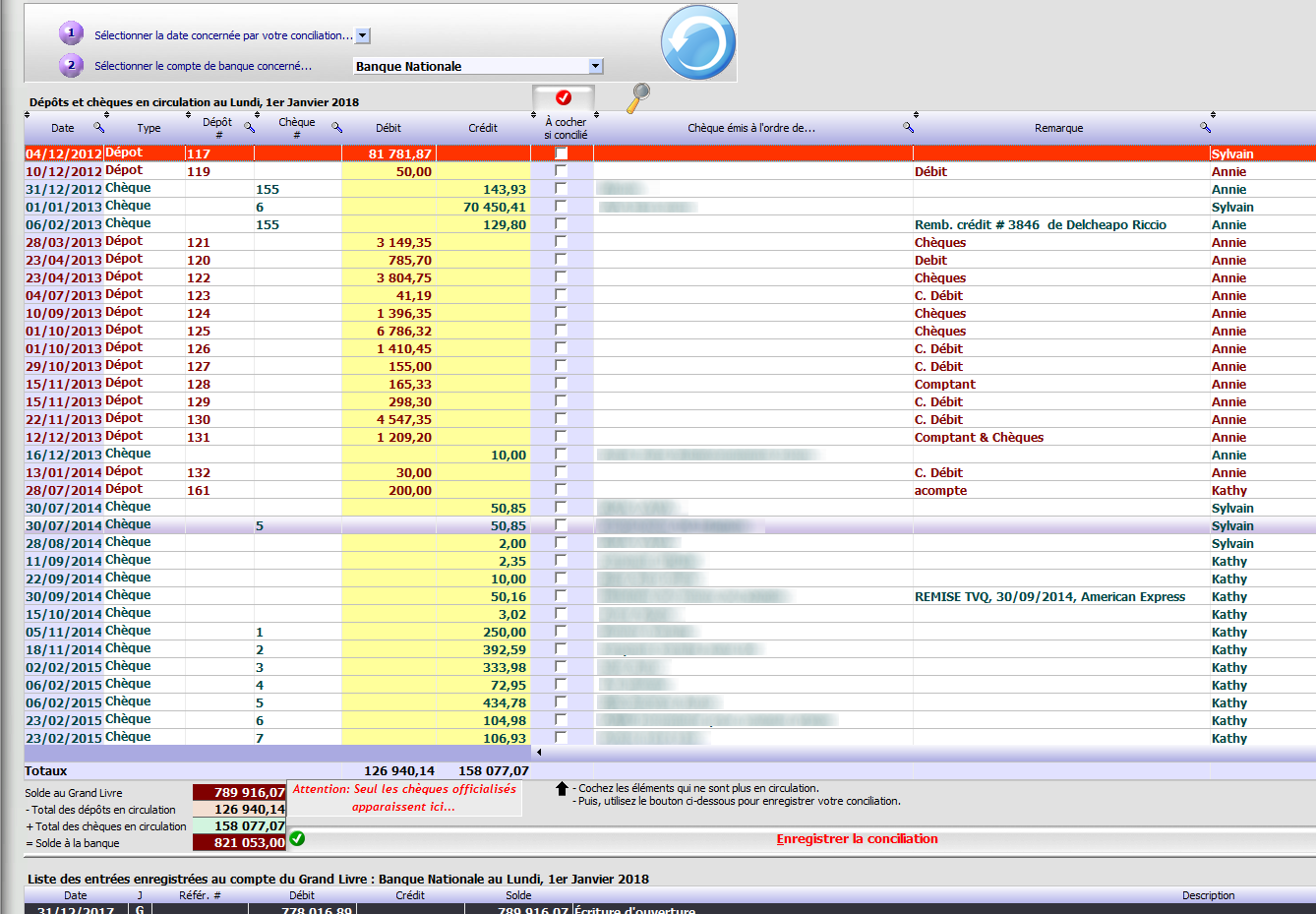Expand the Banque Nationale account dropdown
The width and height of the screenshot is (1316, 914).
[x=595, y=66]
